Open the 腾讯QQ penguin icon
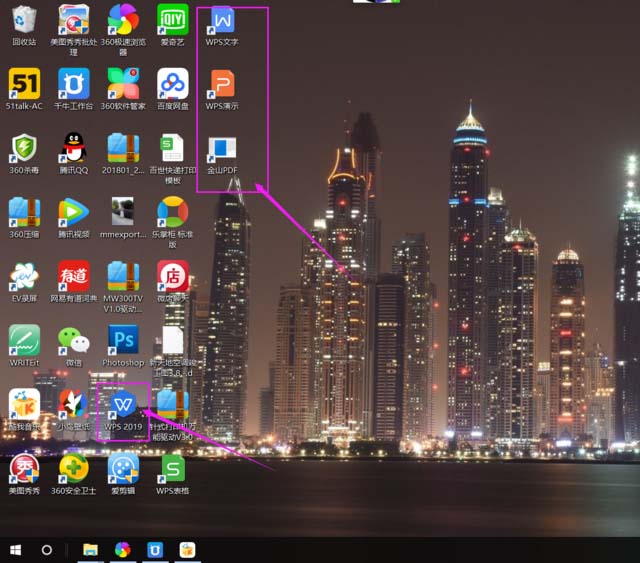640x563 pixels. [x=74, y=148]
